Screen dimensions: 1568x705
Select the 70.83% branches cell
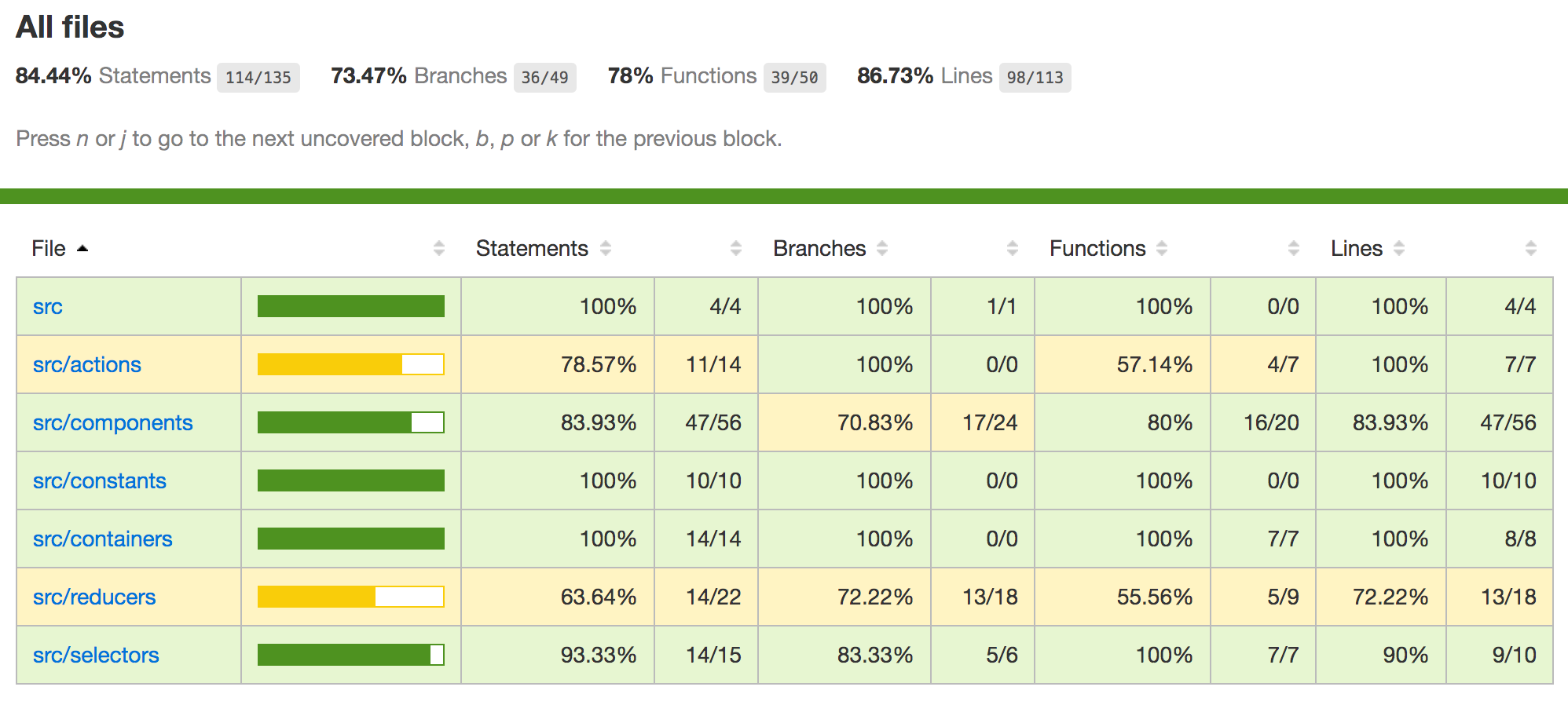point(844,422)
